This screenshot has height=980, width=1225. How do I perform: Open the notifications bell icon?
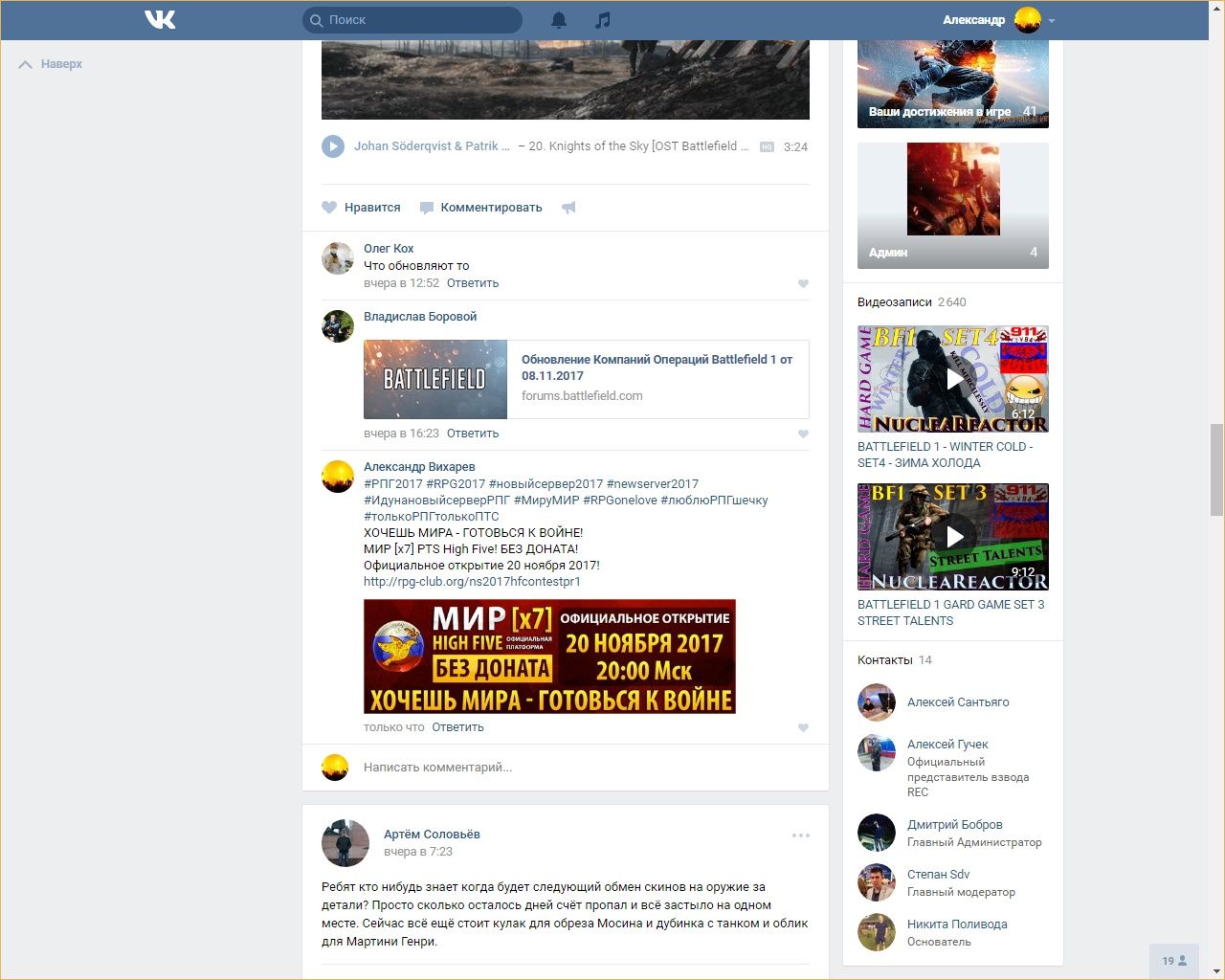coord(559,20)
